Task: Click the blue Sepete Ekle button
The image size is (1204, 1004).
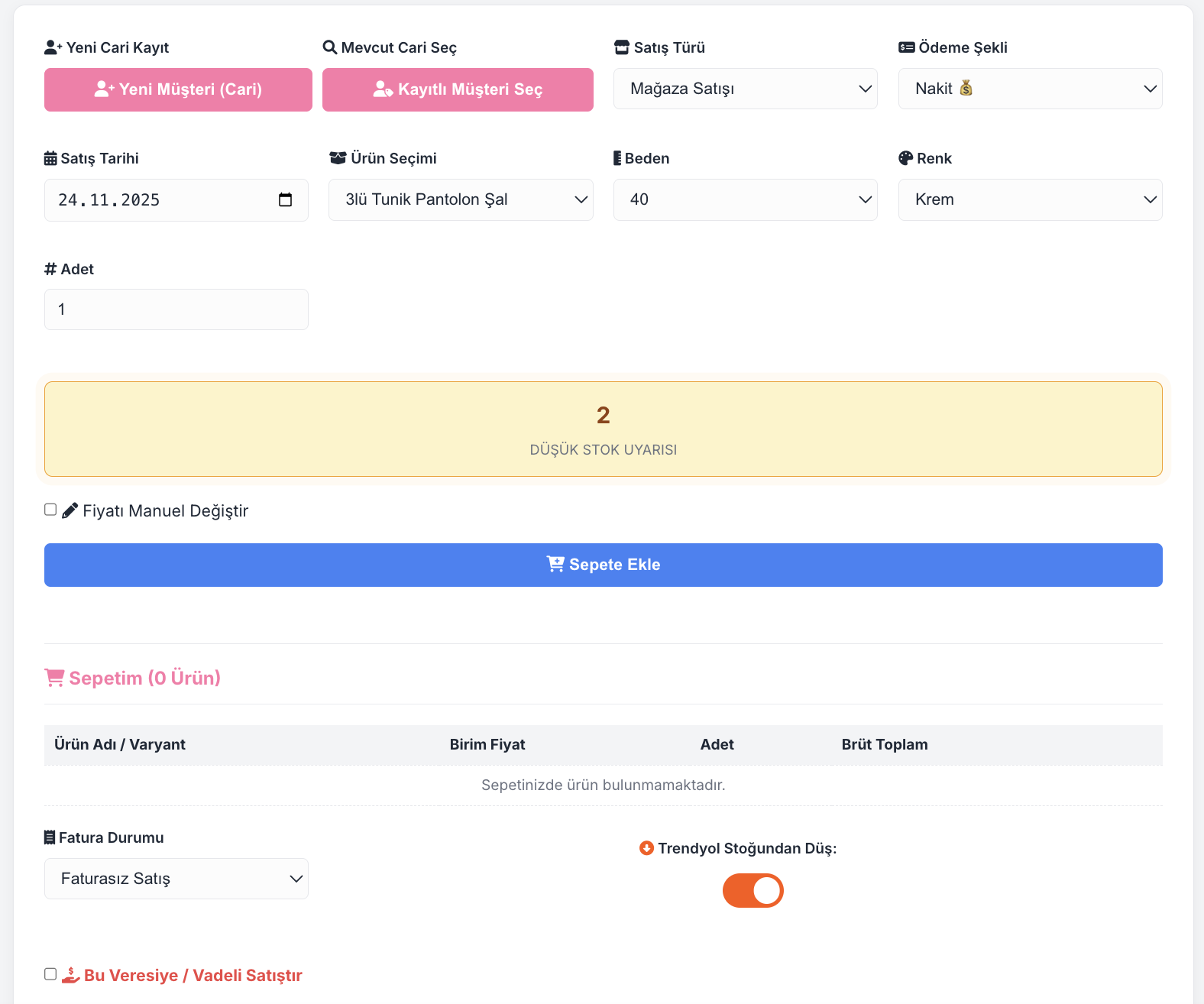Action: 603,565
